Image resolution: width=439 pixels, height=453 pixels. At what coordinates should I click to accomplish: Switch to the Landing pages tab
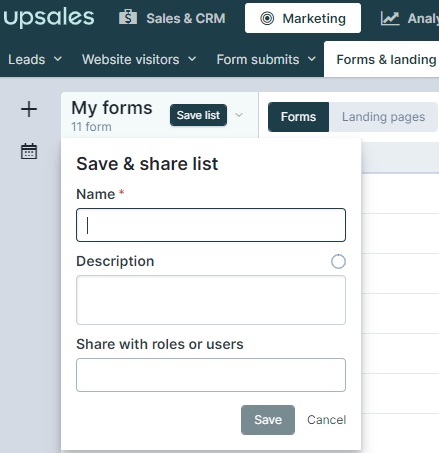[383, 117]
